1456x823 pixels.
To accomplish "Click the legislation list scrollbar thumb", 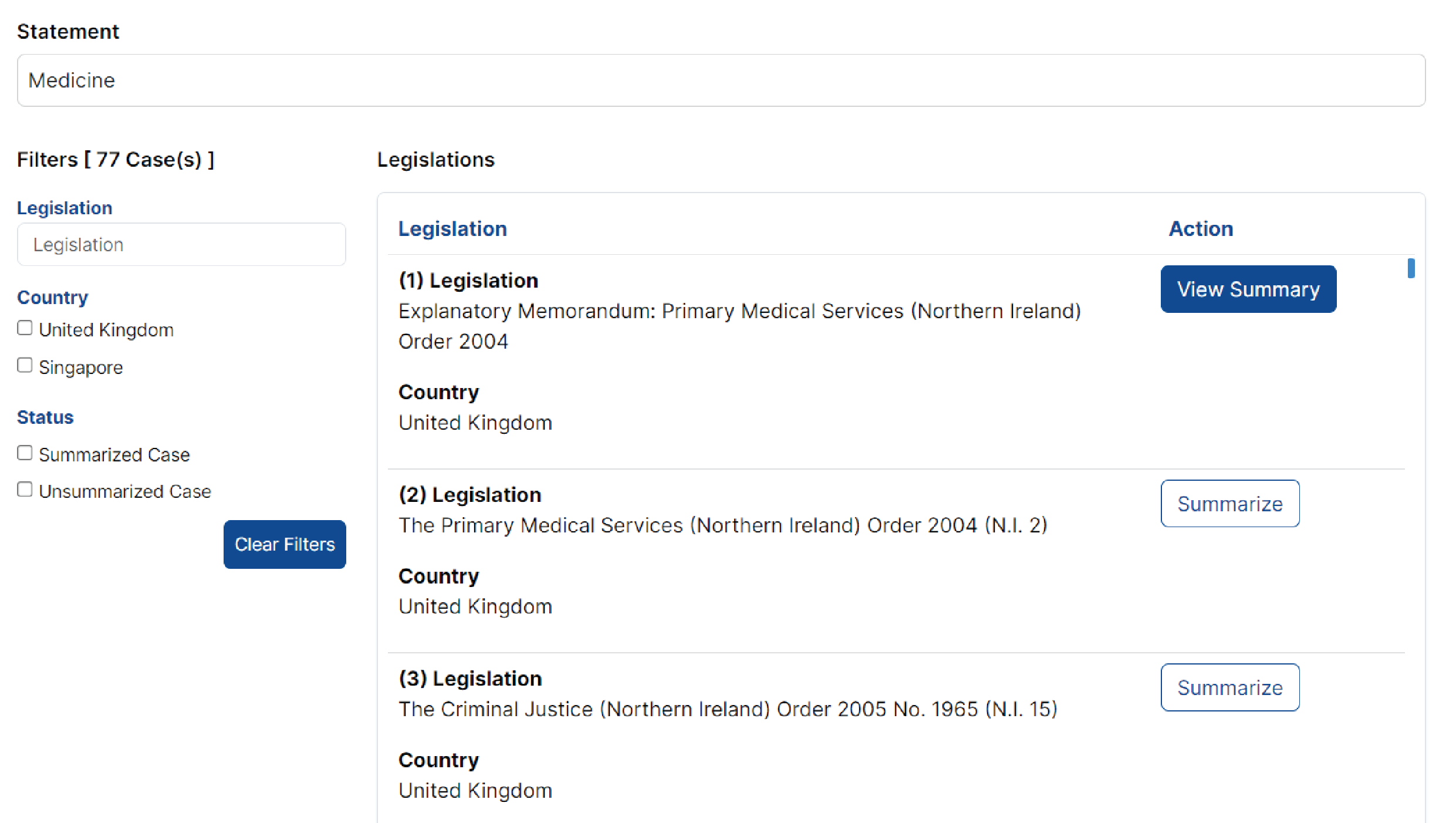I will [x=1411, y=268].
